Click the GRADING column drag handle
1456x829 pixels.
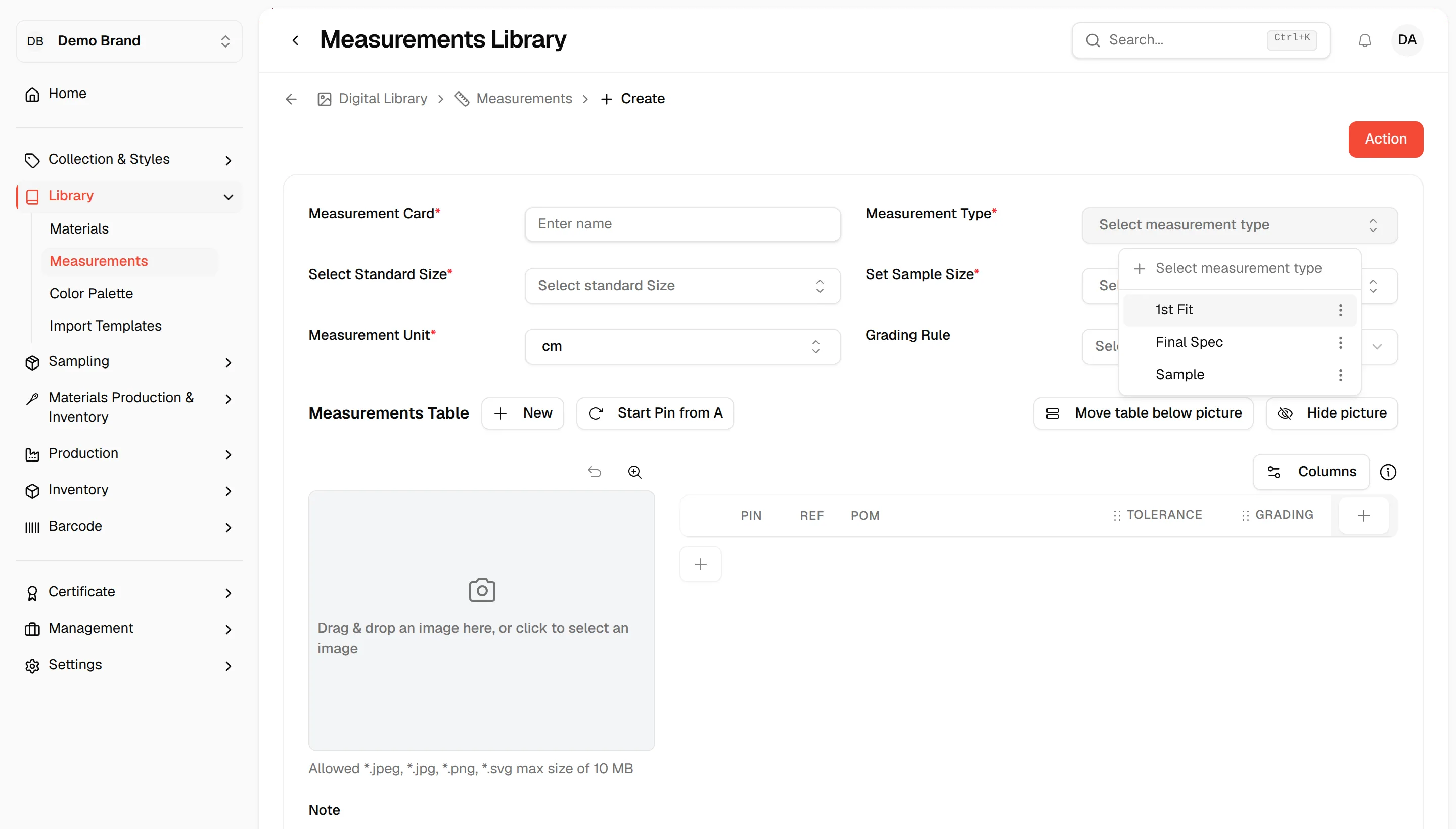point(1245,515)
